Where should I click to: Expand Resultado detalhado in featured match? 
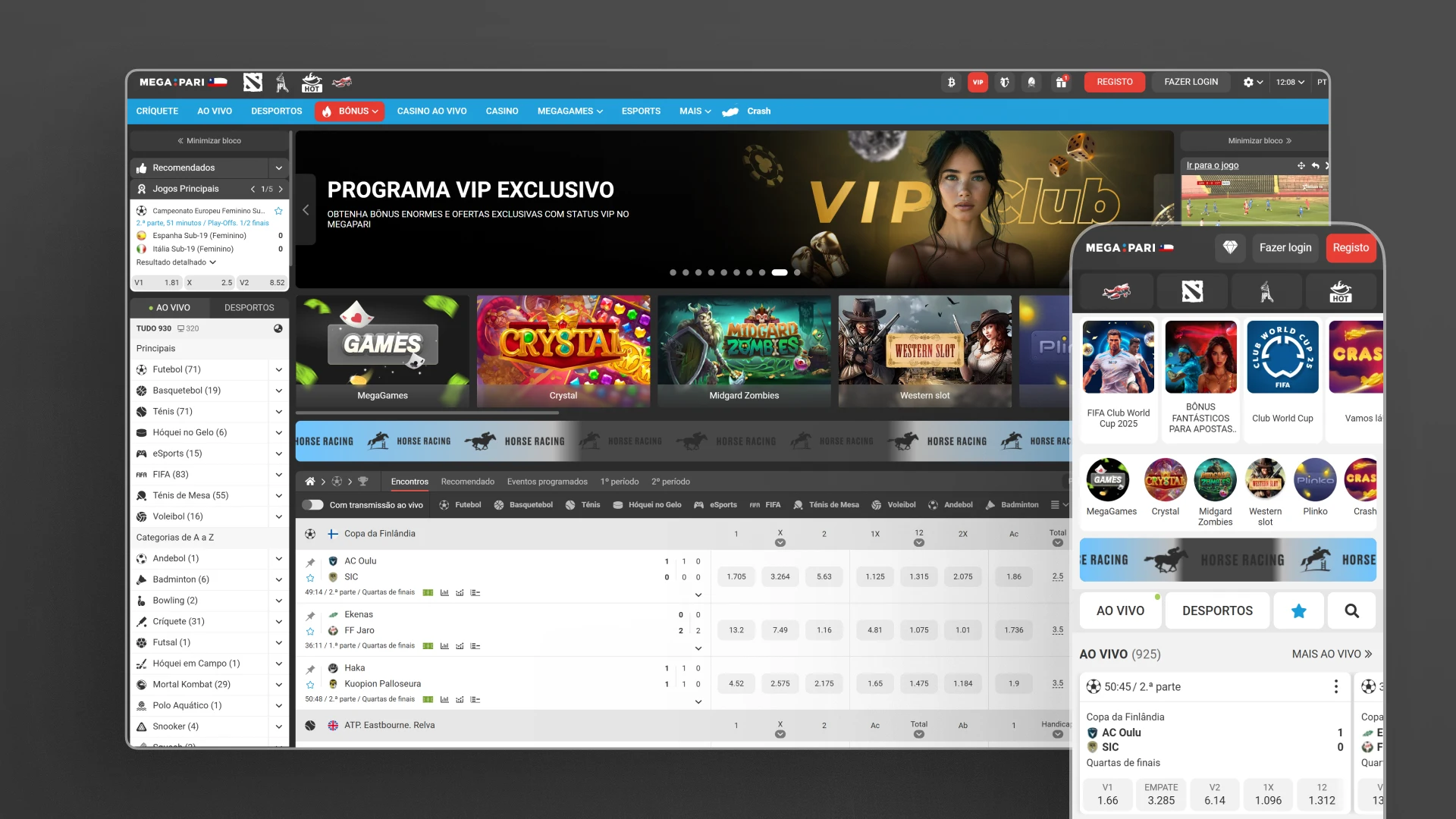click(x=176, y=262)
